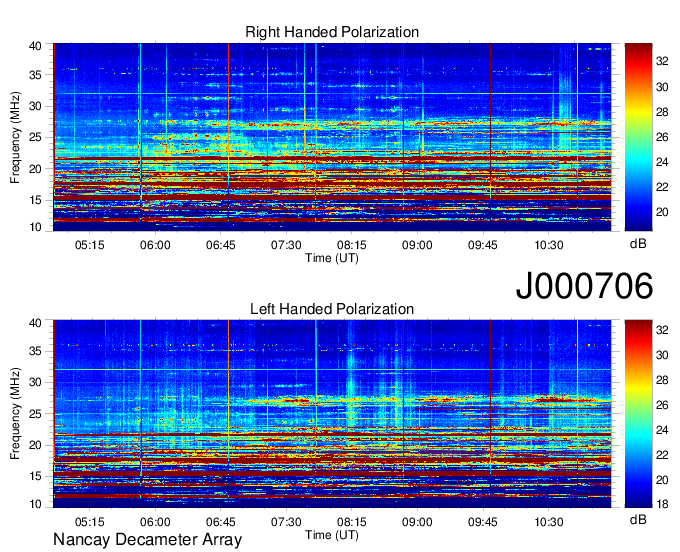Click the 25 frequency tick on top plot
Image resolution: width=680 pixels, height=552 pixels.
click(35, 137)
